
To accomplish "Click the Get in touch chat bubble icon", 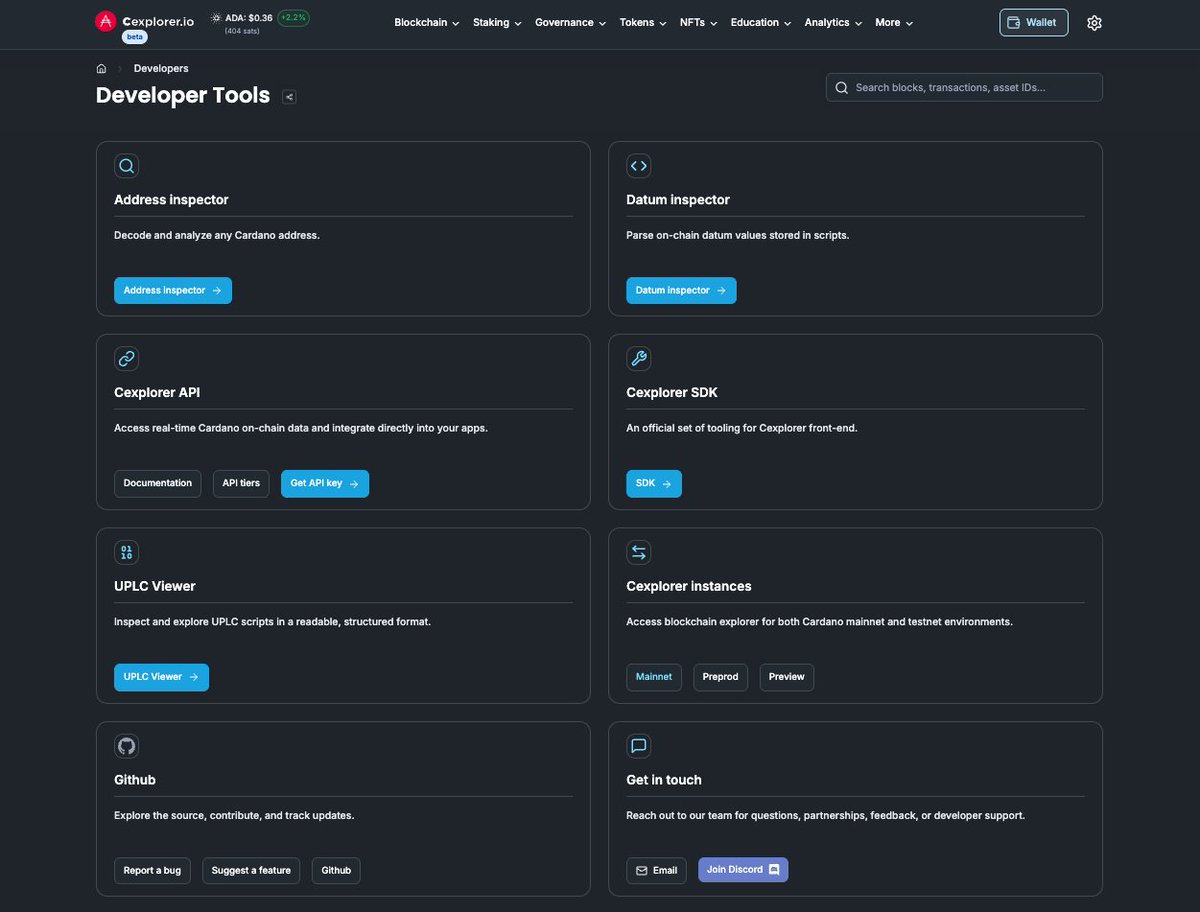I will click(x=638, y=745).
